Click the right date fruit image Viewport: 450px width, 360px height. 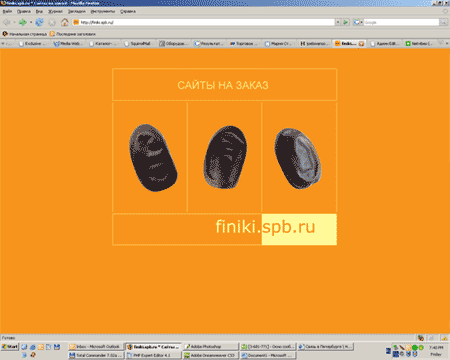[x=298, y=158]
